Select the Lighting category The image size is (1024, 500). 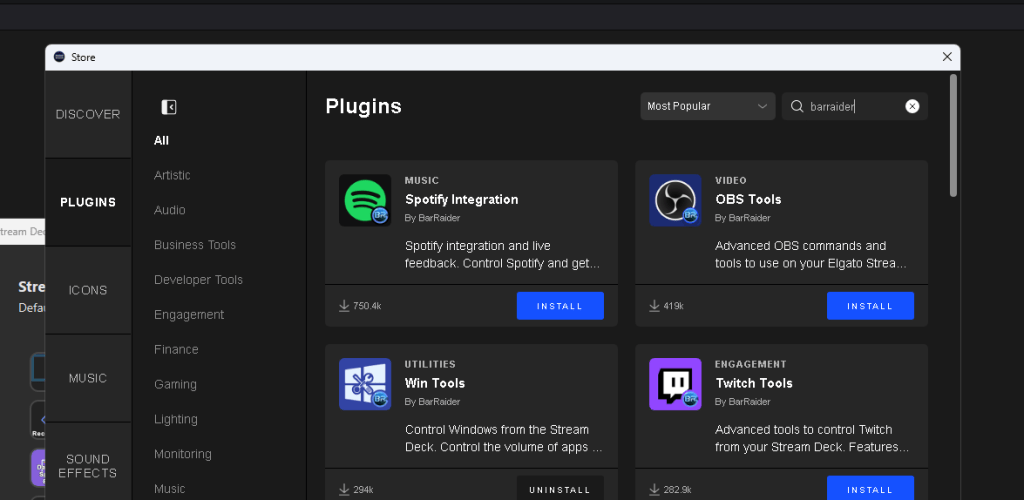176,419
